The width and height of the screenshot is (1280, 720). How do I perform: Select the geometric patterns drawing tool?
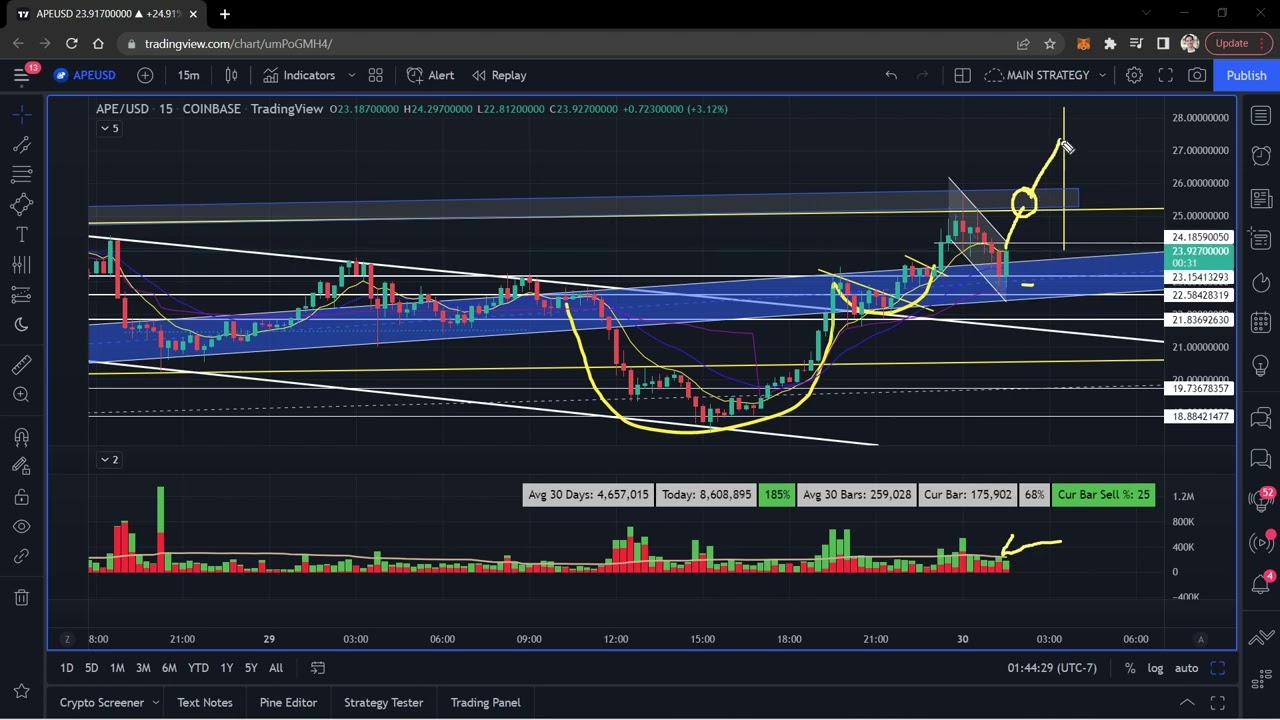coord(21,205)
